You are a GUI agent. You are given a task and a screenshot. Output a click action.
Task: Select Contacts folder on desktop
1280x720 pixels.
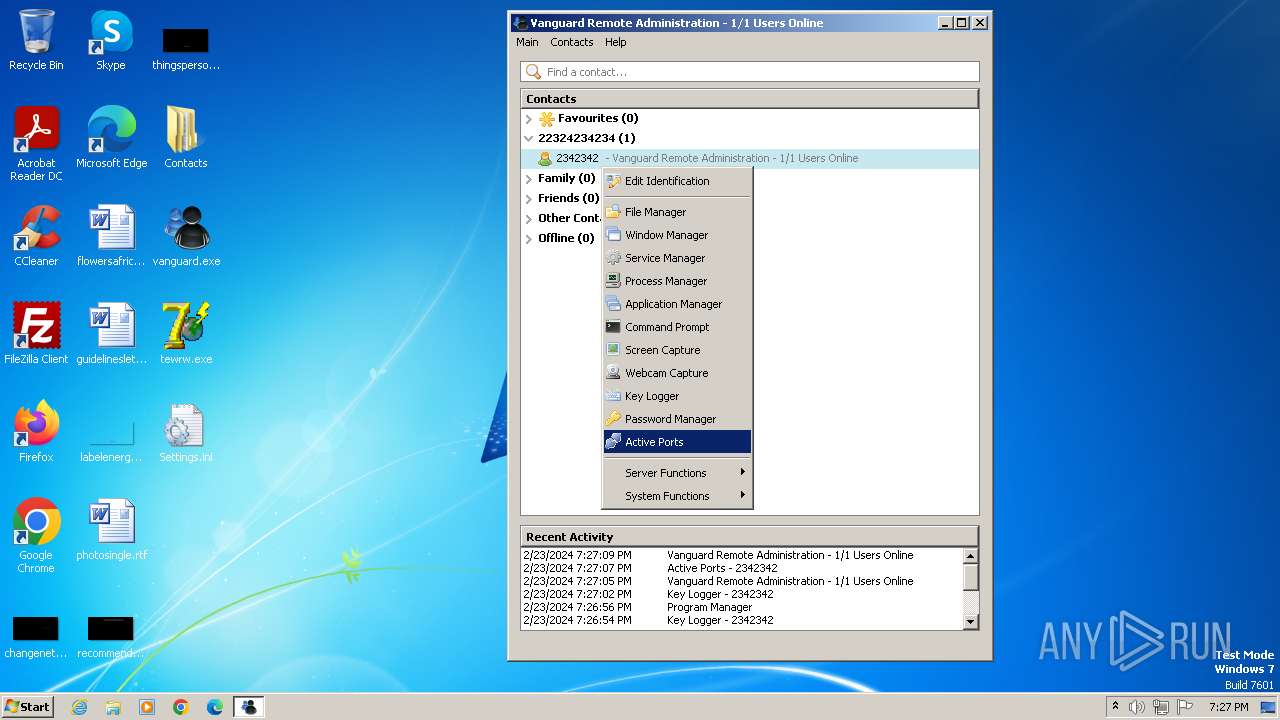186,139
